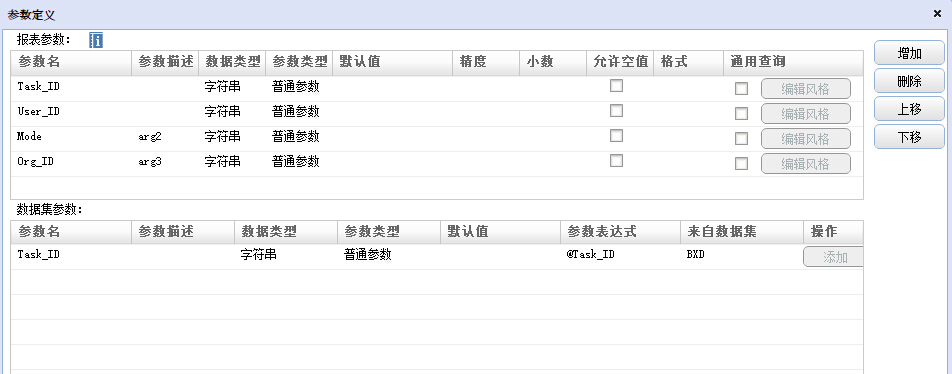Select the 数据类型 cell for User_ID

pos(232,112)
